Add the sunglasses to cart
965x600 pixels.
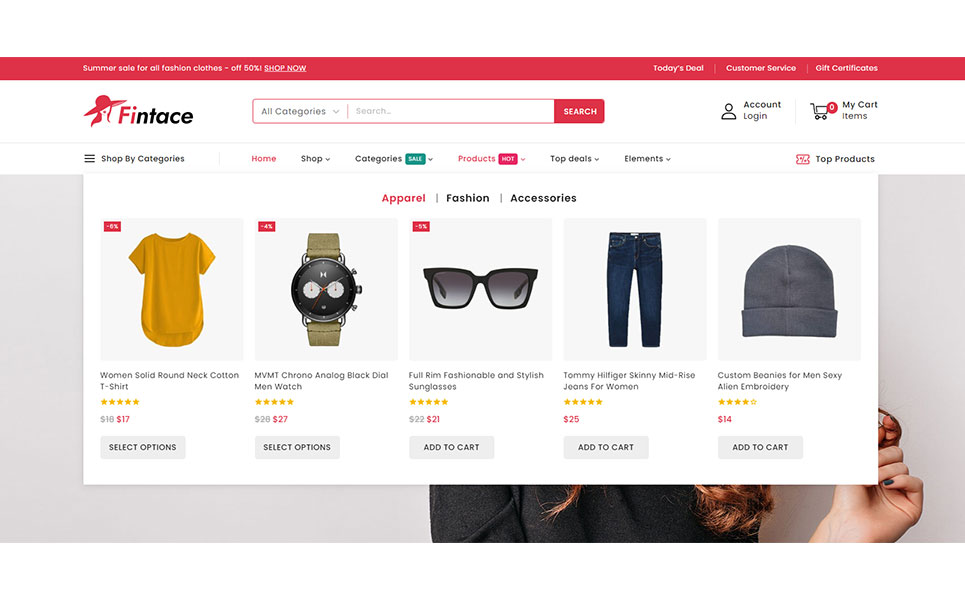451,447
